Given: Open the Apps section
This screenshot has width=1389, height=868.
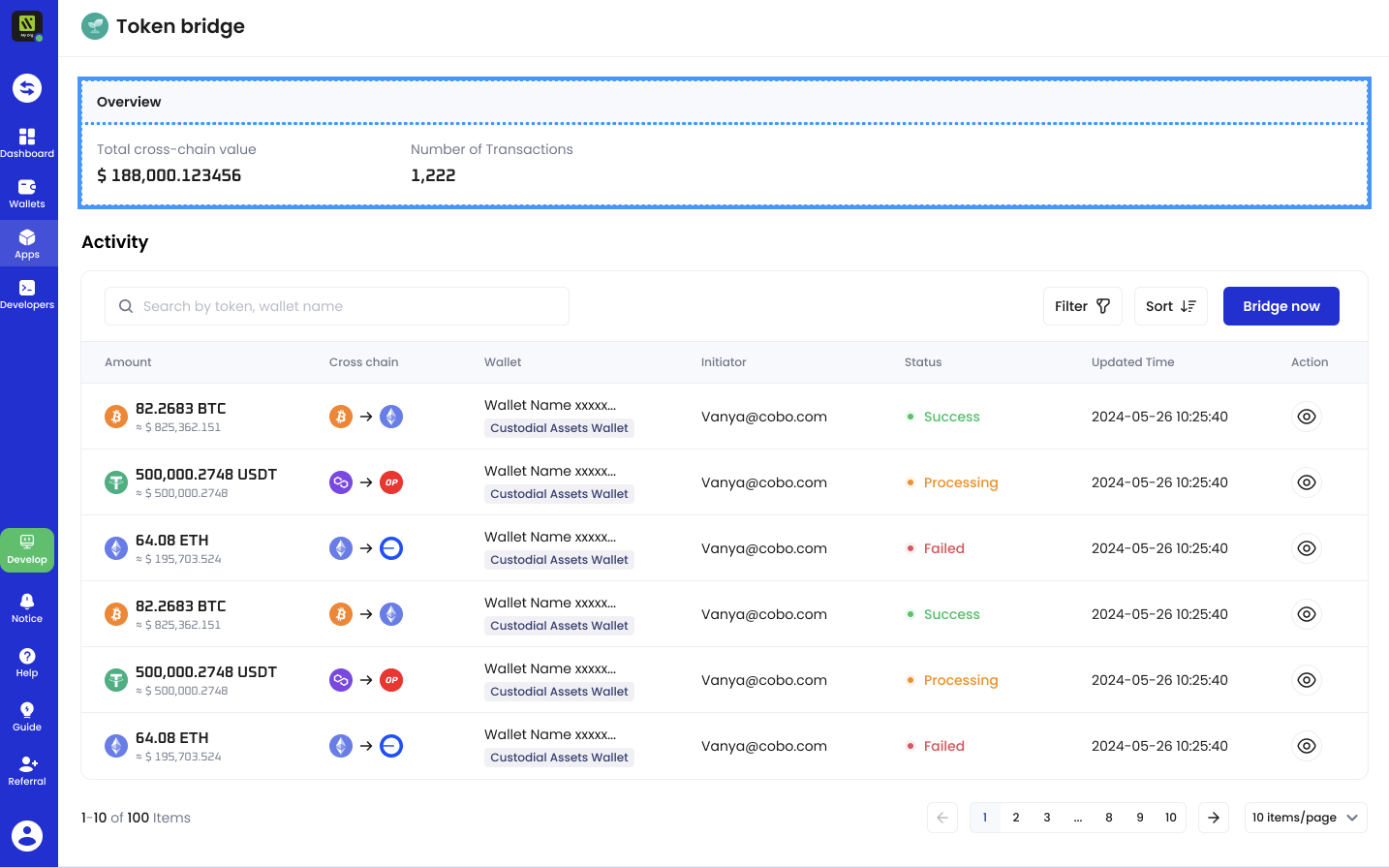Looking at the screenshot, I should (27, 242).
